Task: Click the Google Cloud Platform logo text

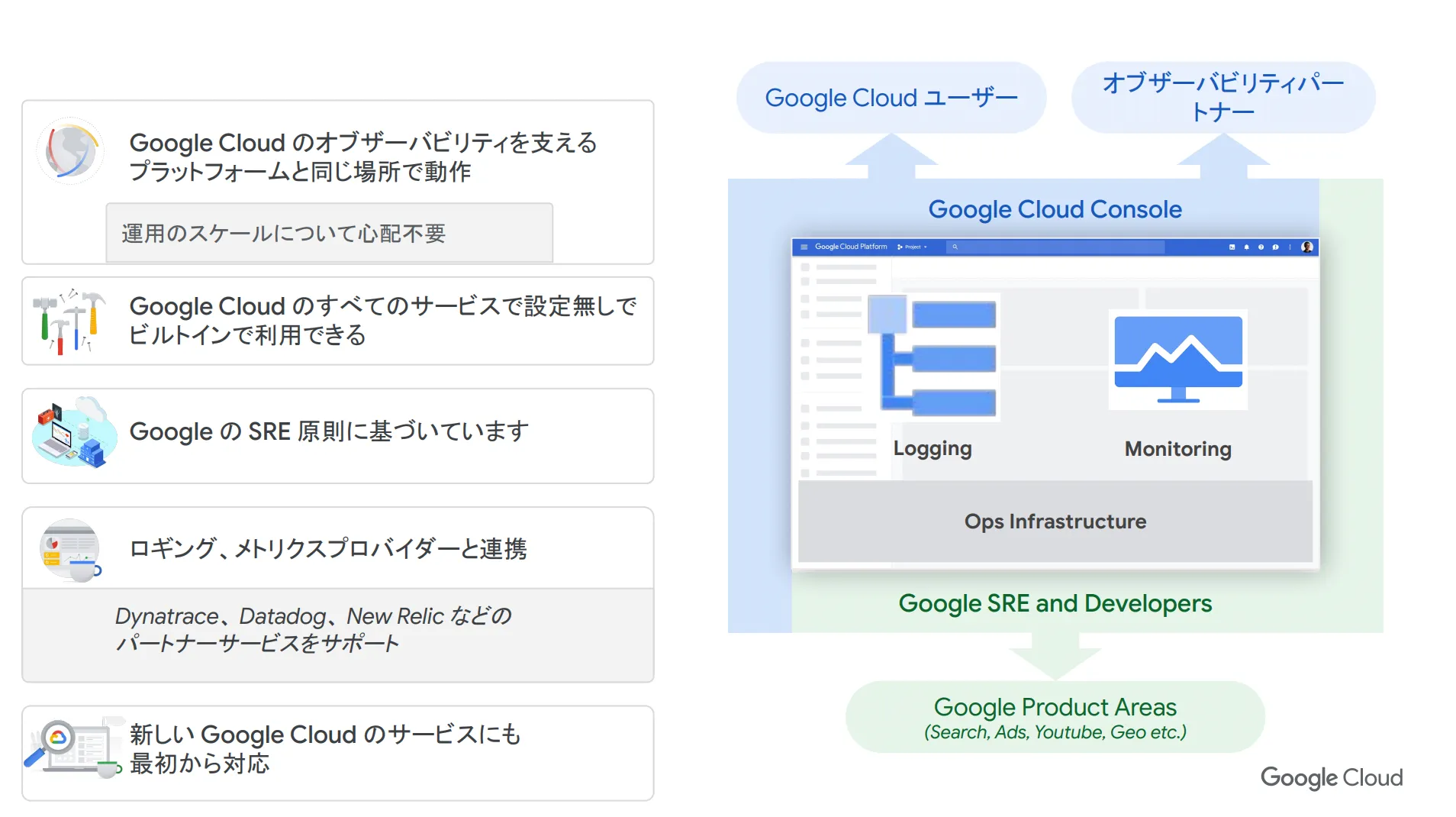Action: pos(851,247)
